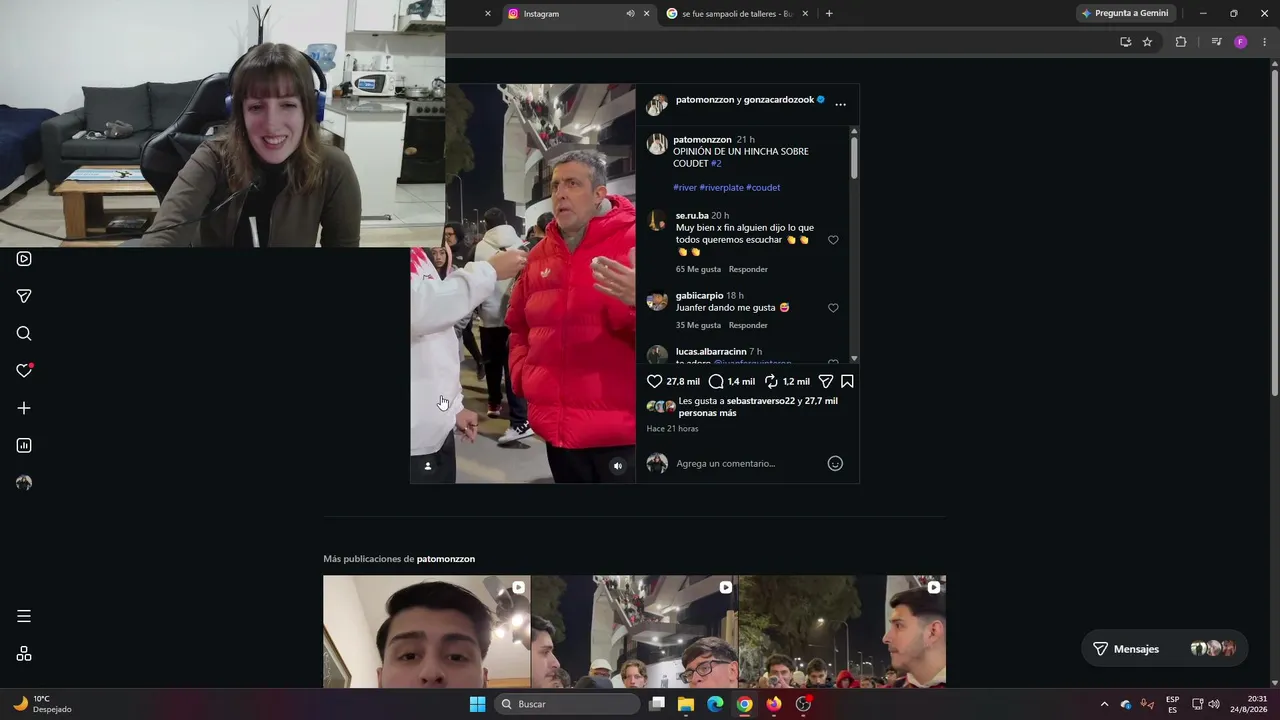Viewport: 1280px width, 720px height.
Task: Open patomonzzon link in "Más publicaciones de"
Action: pos(446,559)
